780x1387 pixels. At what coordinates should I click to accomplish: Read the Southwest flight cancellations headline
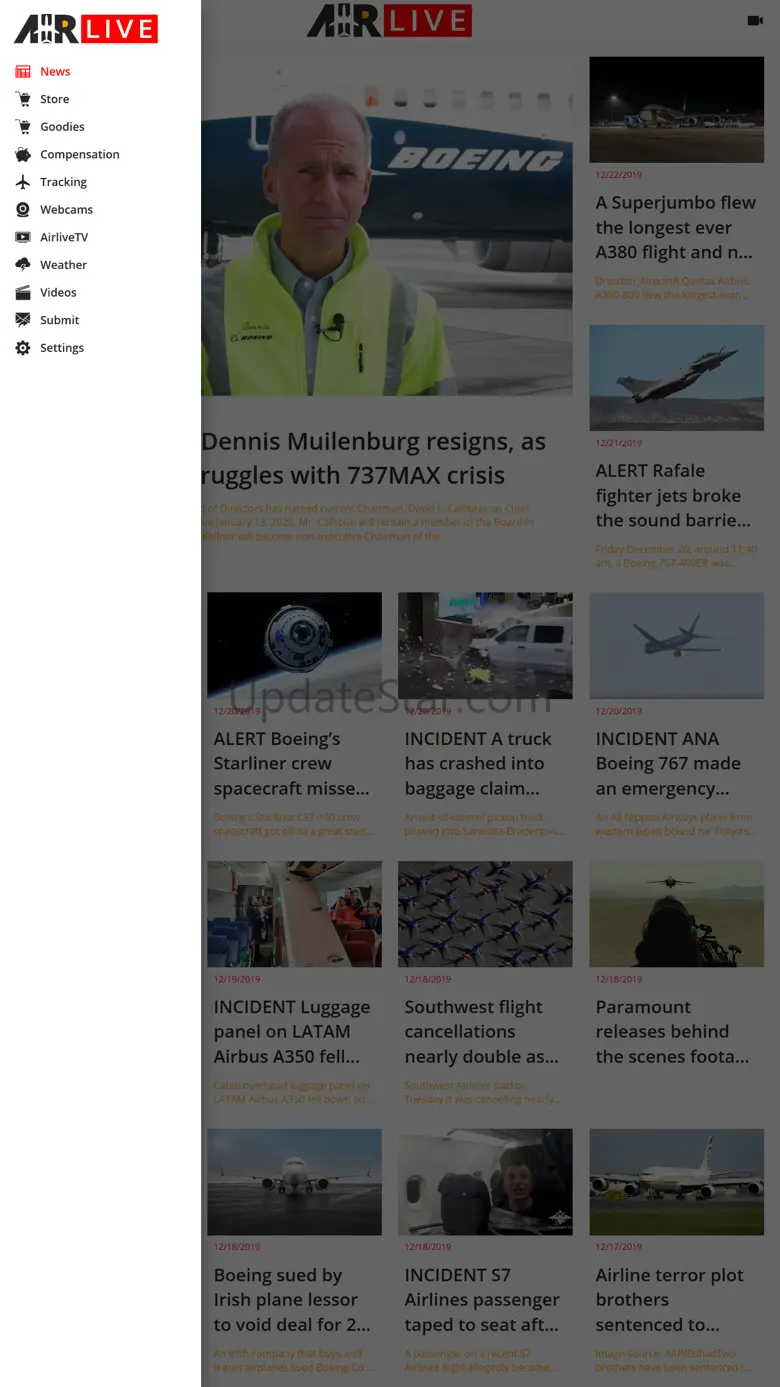point(481,1032)
